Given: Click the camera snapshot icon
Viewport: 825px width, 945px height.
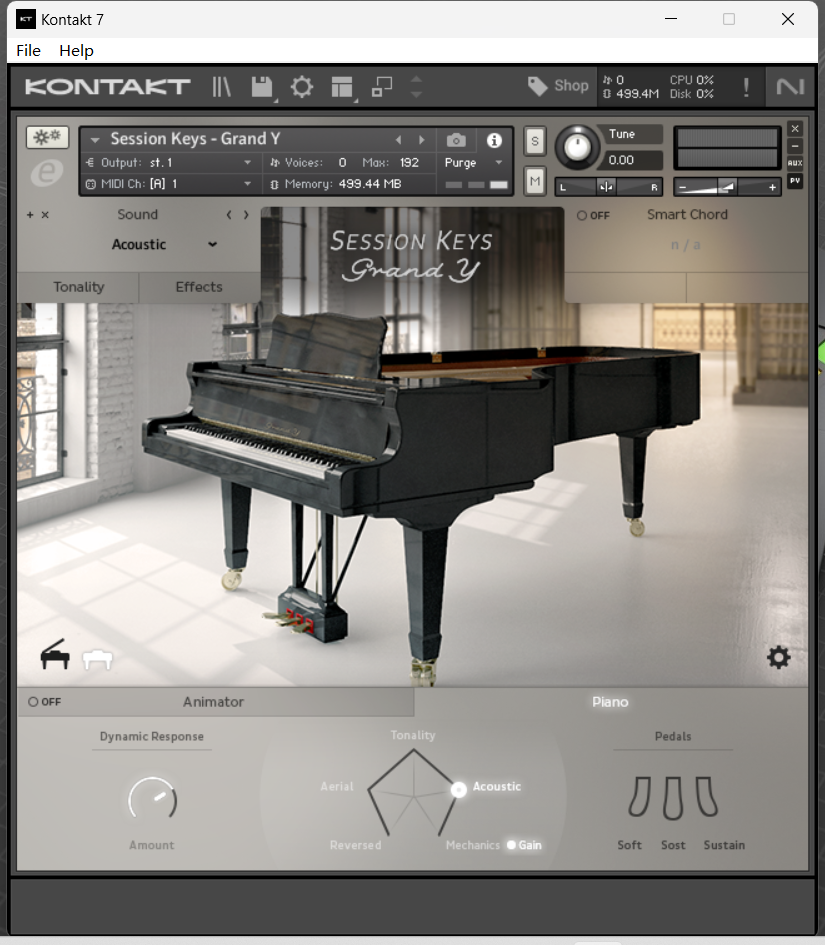Looking at the screenshot, I should click(x=456, y=140).
